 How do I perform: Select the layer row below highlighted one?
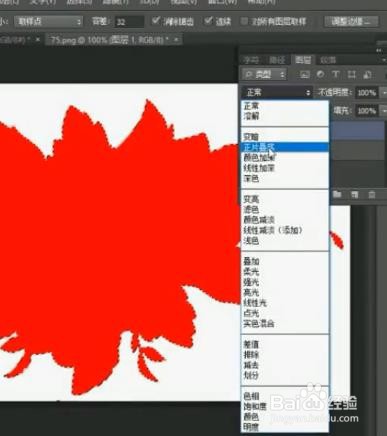pyautogui.click(x=357, y=150)
